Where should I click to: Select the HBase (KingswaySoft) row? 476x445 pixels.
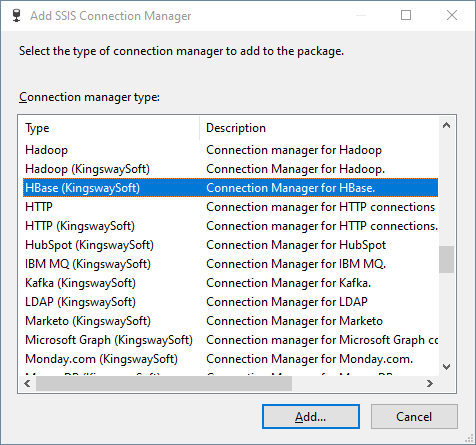(x=230, y=188)
